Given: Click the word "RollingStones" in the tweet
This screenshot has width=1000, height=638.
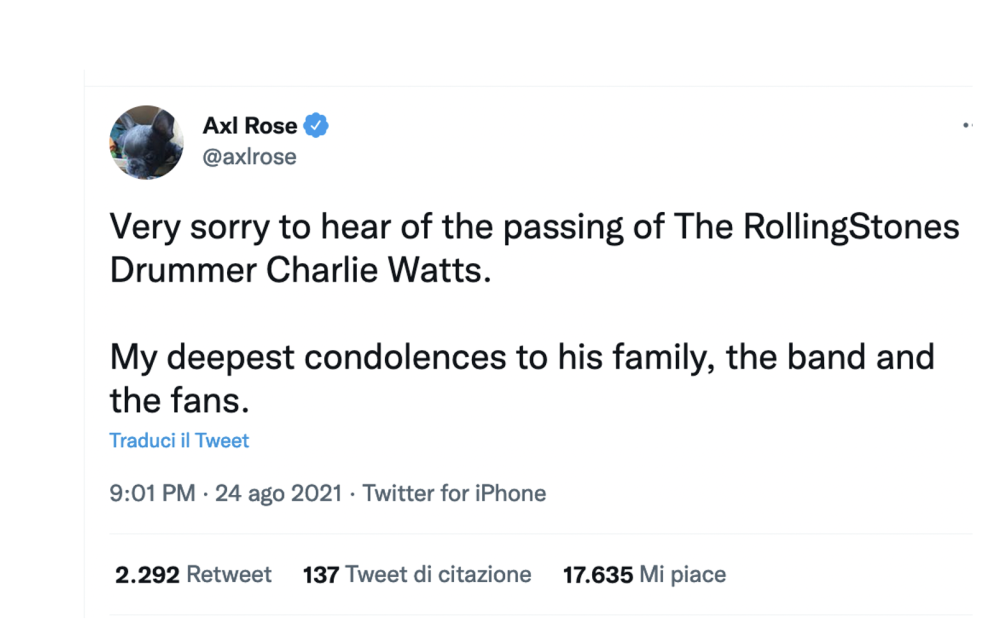Looking at the screenshot, I should (851, 227).
